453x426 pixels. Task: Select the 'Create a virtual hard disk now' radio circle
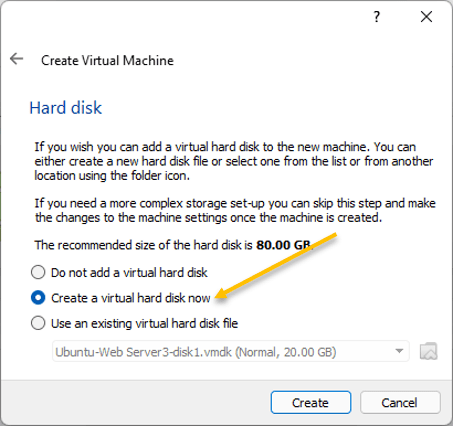(38, 297)
